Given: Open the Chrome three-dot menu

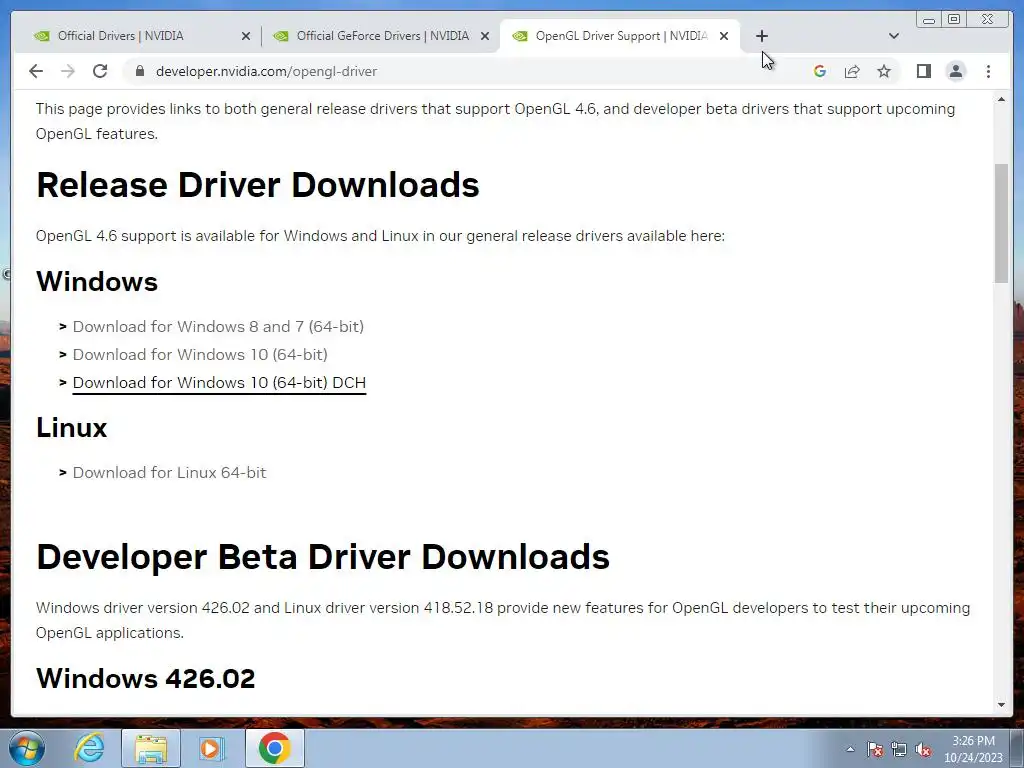Looking at the screenshot, I should 988,71.
